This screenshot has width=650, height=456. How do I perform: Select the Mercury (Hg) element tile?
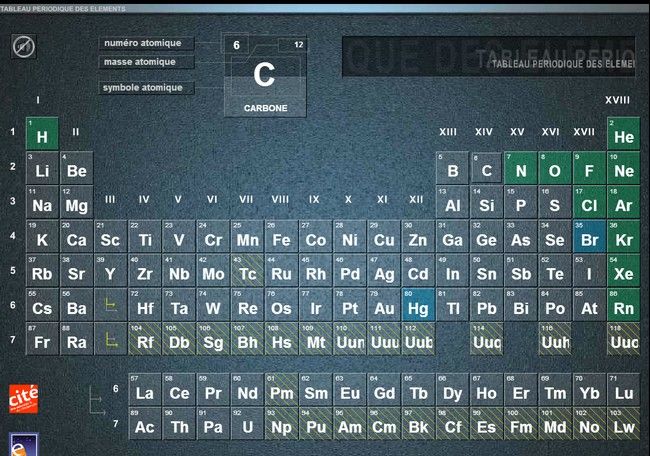[x=418, y=306]
